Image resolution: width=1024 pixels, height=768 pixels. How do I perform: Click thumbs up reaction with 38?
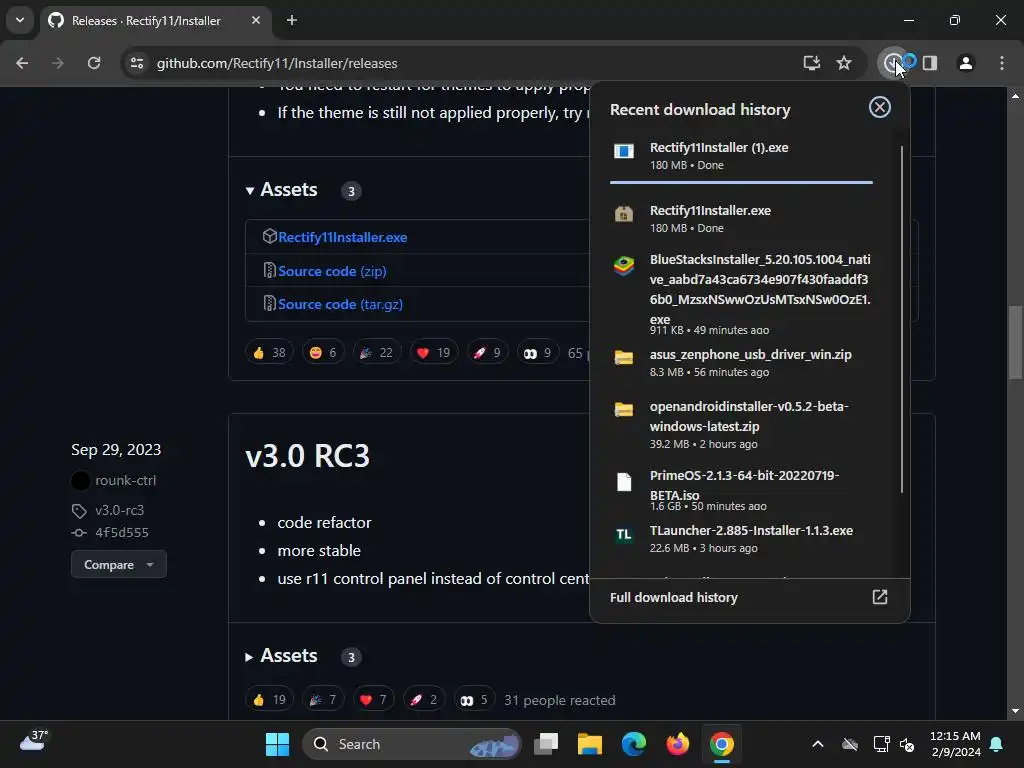[269, 353]
